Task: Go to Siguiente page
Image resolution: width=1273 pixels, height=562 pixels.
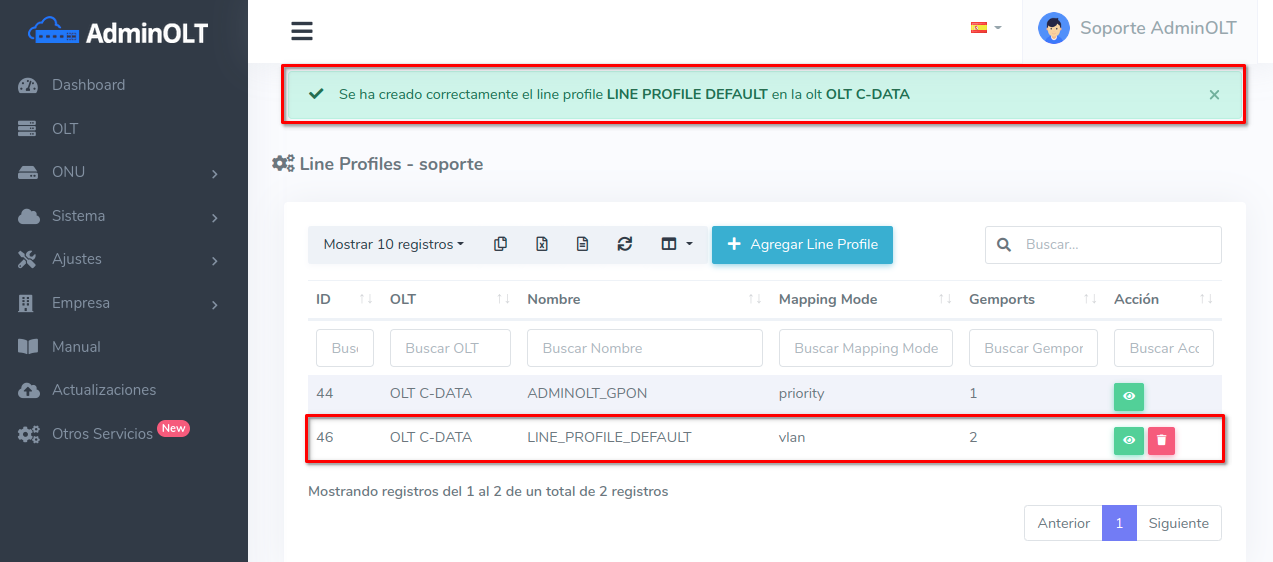Action: [x=1178, y=523]
